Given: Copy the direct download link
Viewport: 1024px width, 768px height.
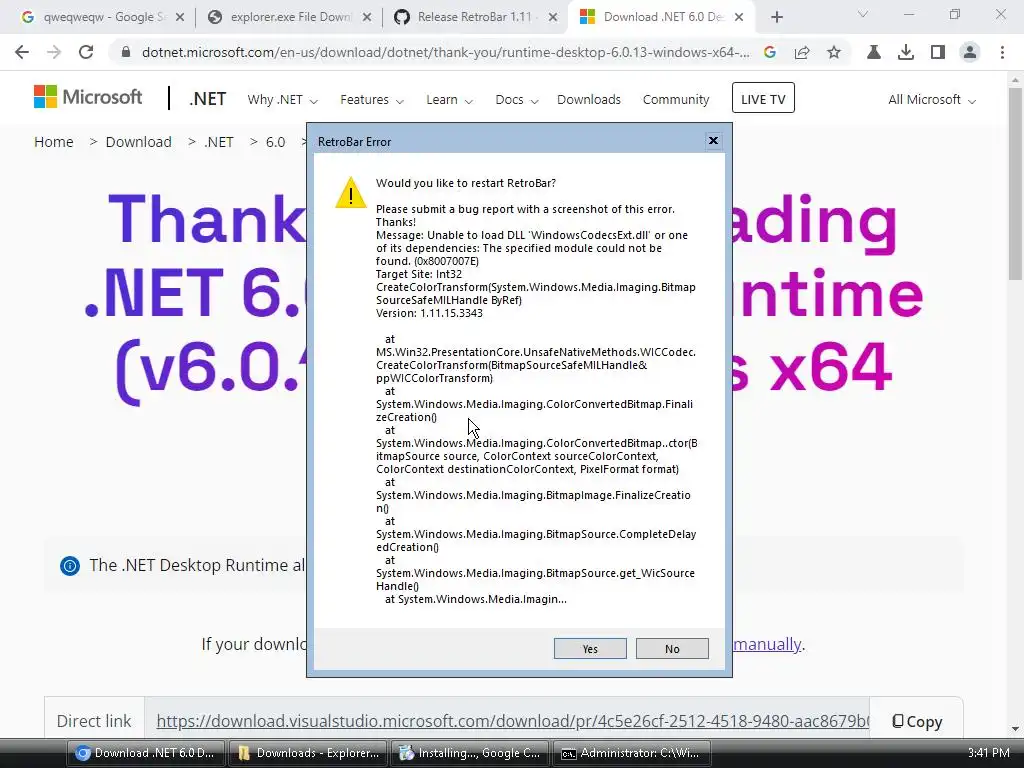Looking at the screenshot, I should [x=917, y=721].
